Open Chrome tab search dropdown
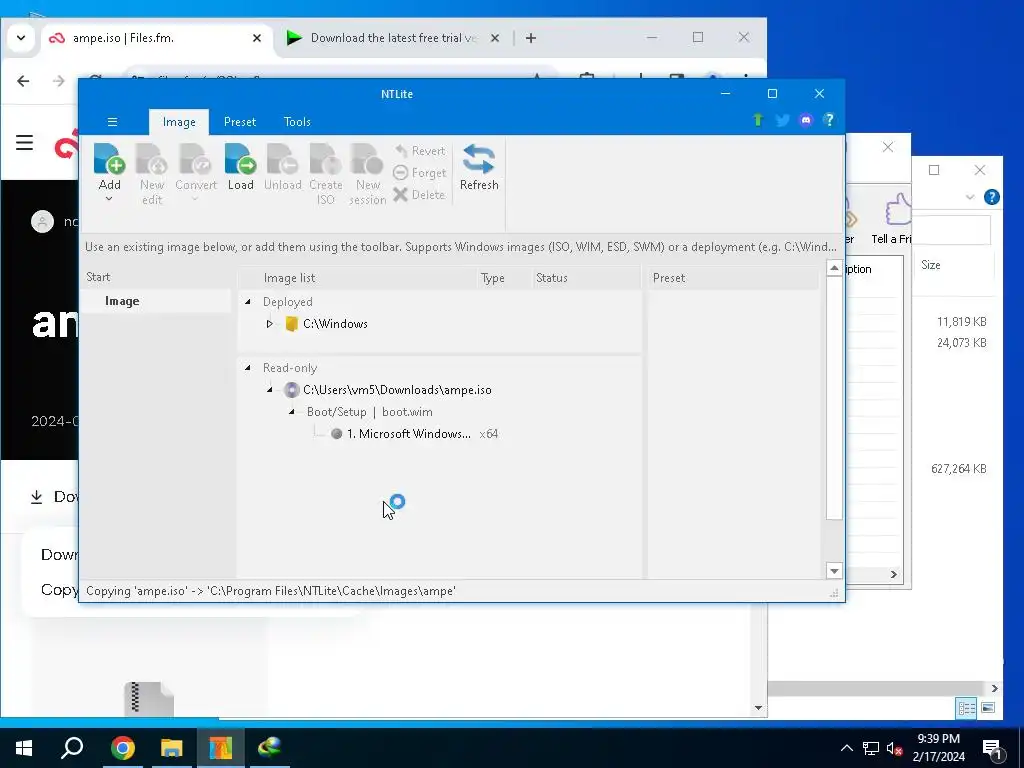This screenshot has width=1024, height=768. click(x=21, y=38)
